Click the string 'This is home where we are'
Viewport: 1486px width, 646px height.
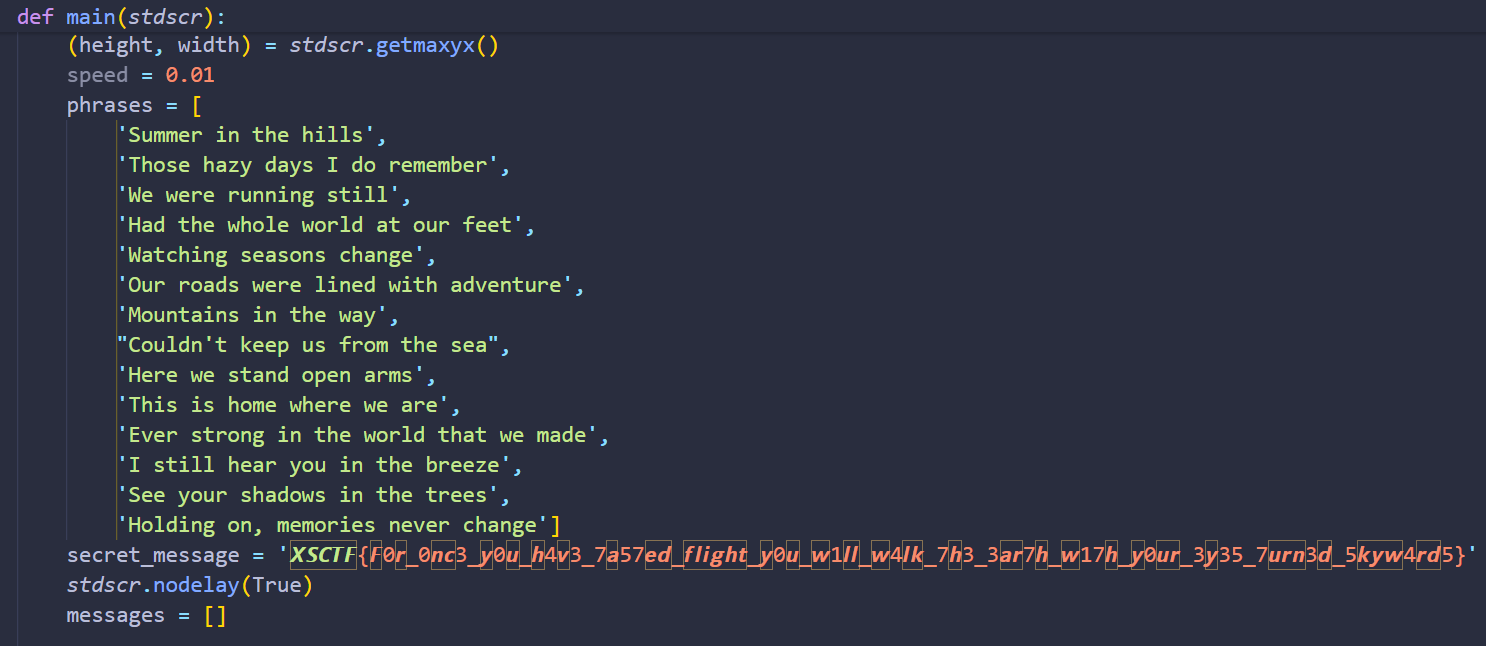pyautogui.click(x=283, y=405)
